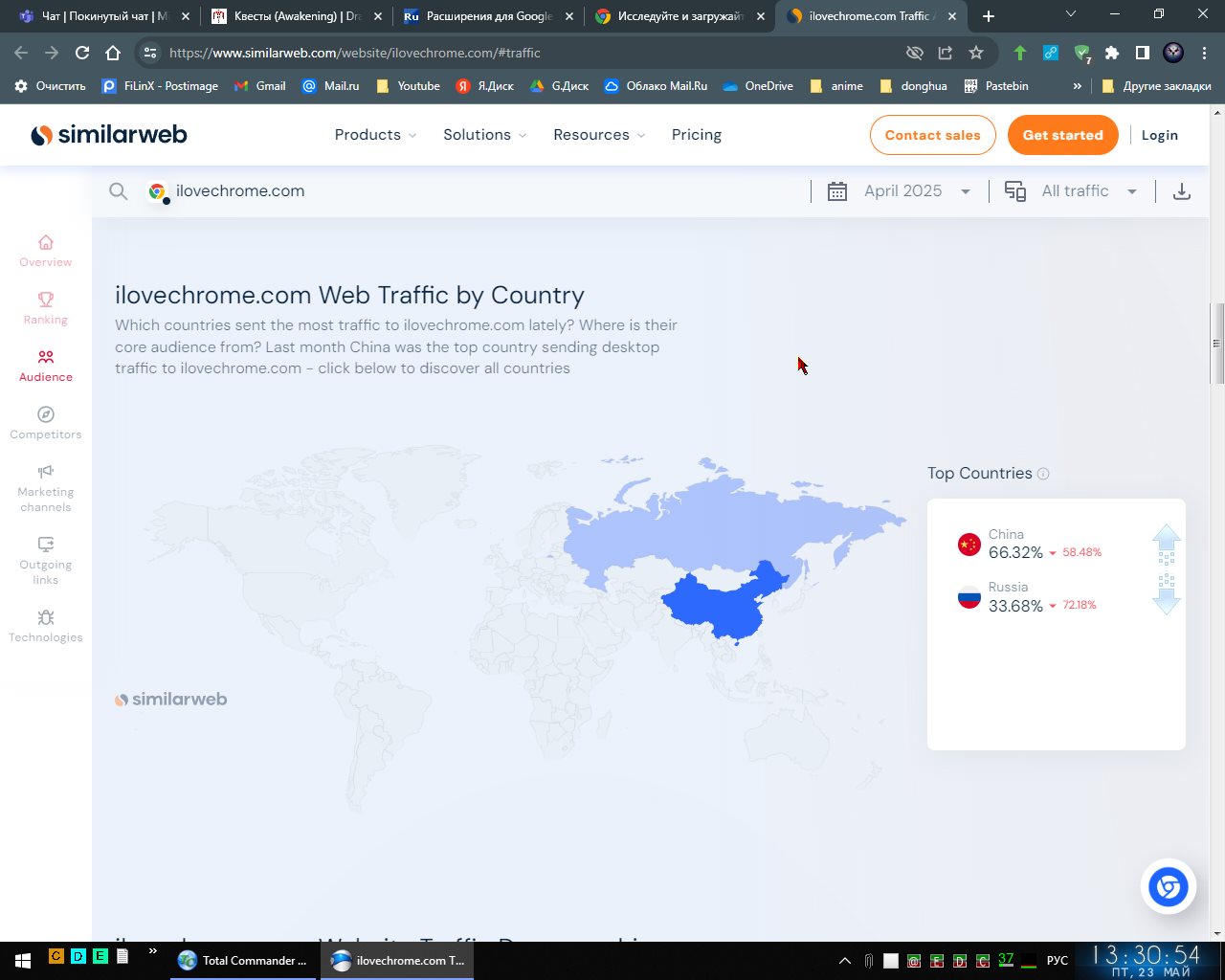Switch to the Чат | Покинутый чат tab
The image size is (1225, 980).
pyautogui.click(x=103, y=16)
